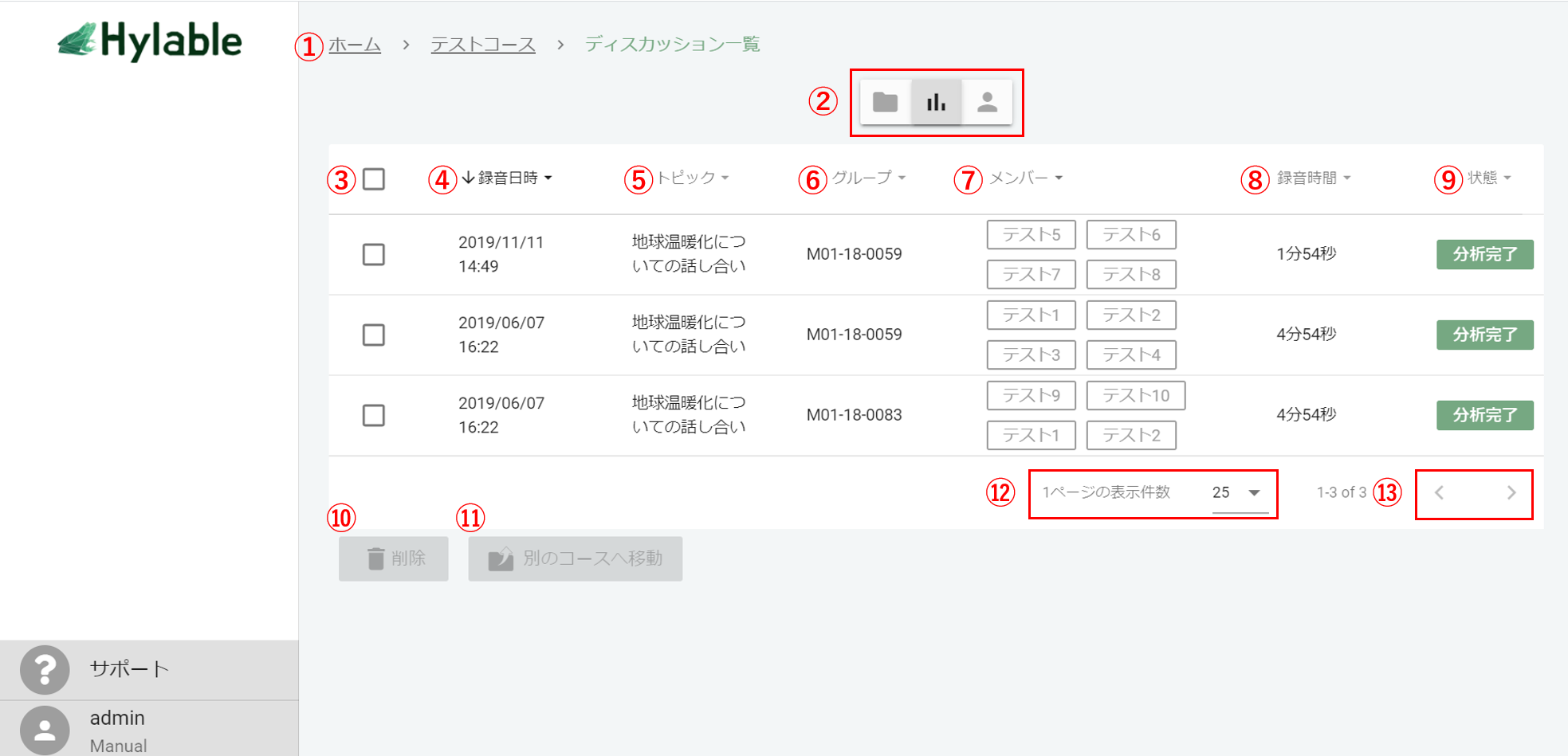Check the 2019/11/11 14:49 discussion row
1568x756 pixels.
click(x=374, y=255)
